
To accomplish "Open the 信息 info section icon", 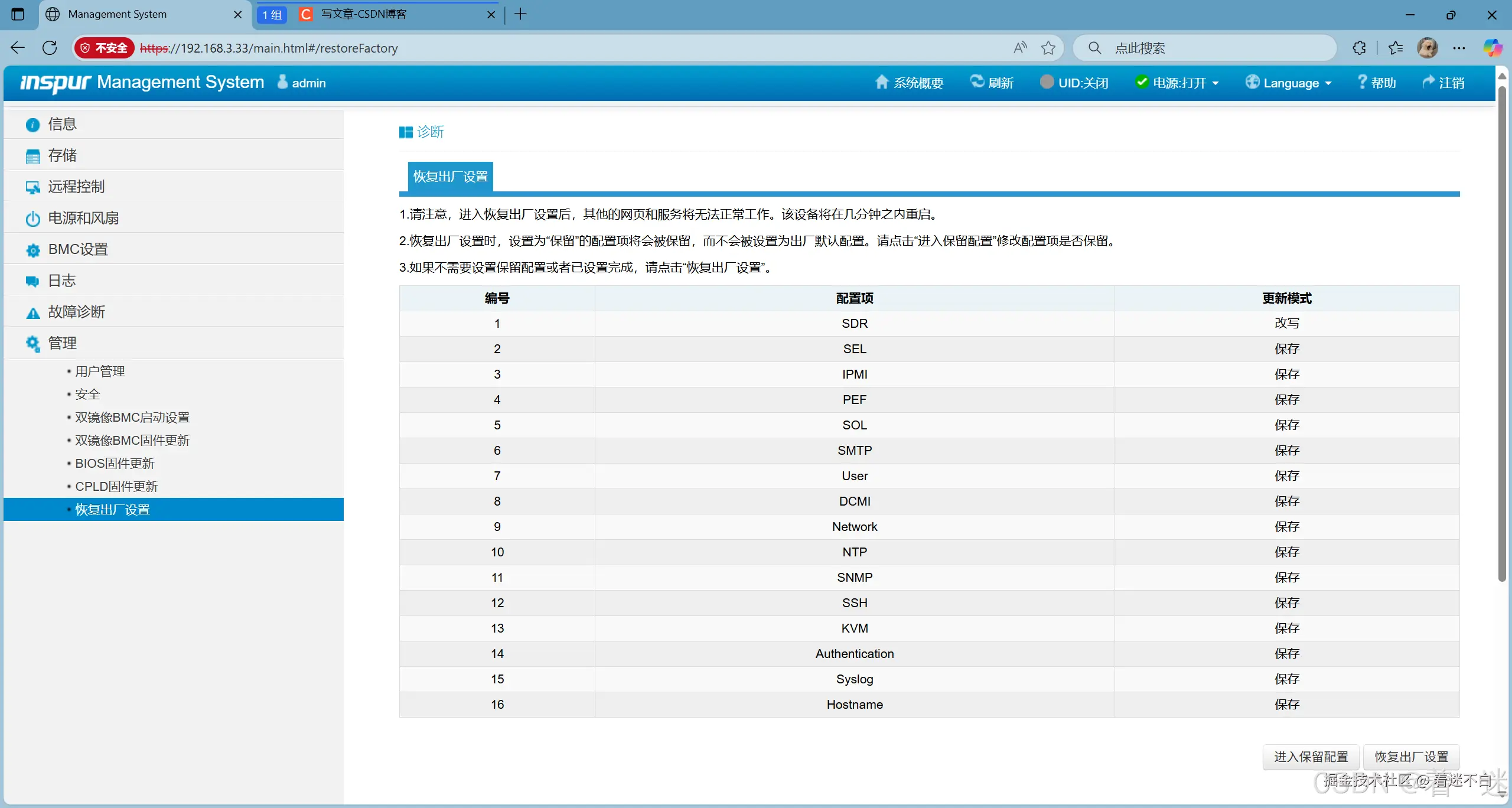I will (32, 125).
